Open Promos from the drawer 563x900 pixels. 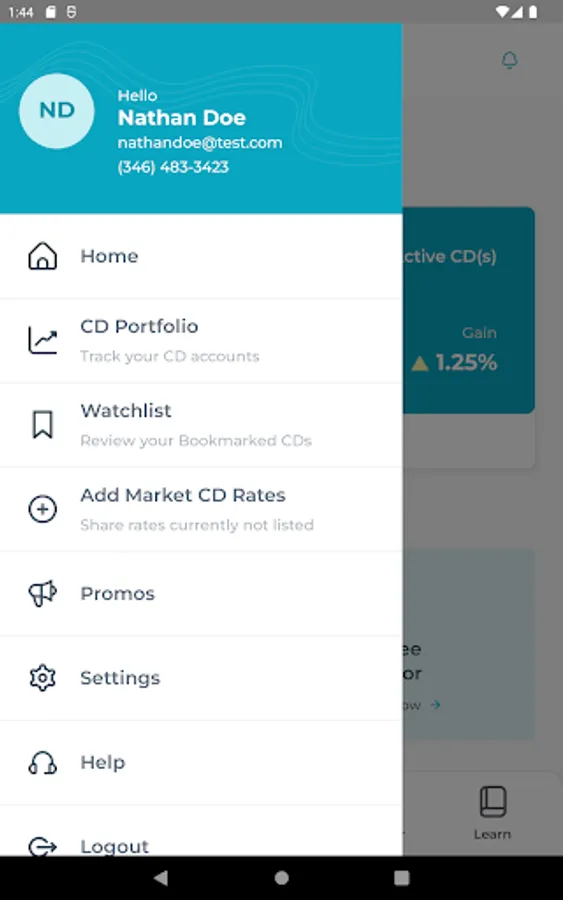(x=201, y=593)
